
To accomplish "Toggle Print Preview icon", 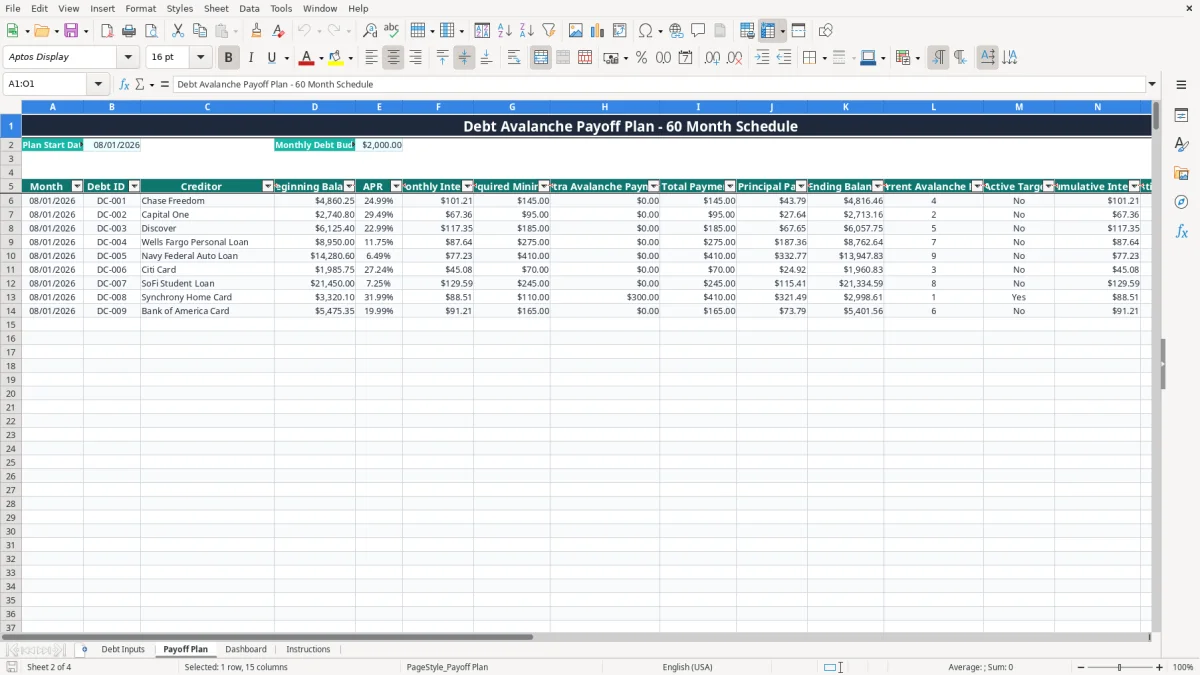I will pyautogui.click(x=151, y=31).
